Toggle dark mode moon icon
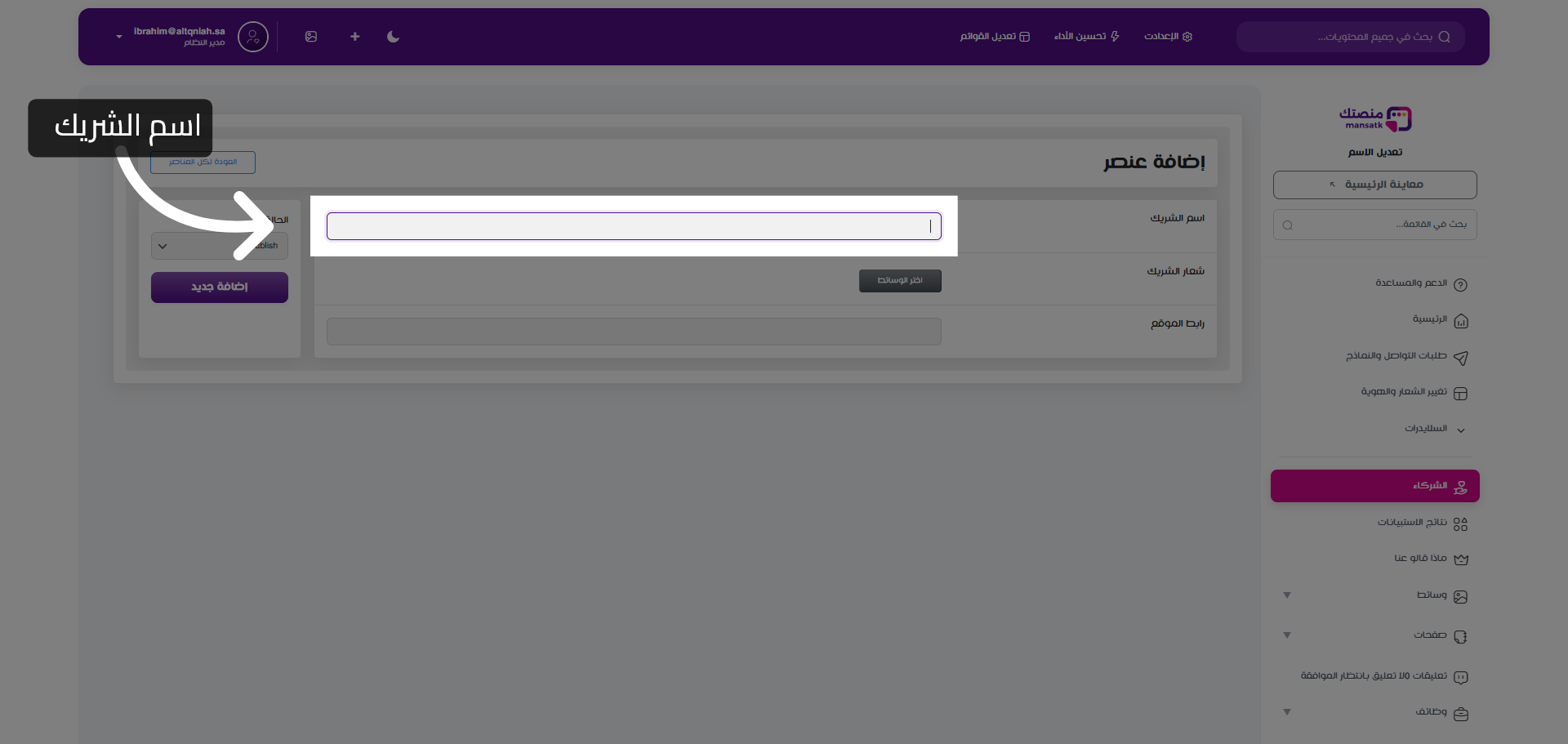Screen dimensions: 1568x744 point(393,37)
